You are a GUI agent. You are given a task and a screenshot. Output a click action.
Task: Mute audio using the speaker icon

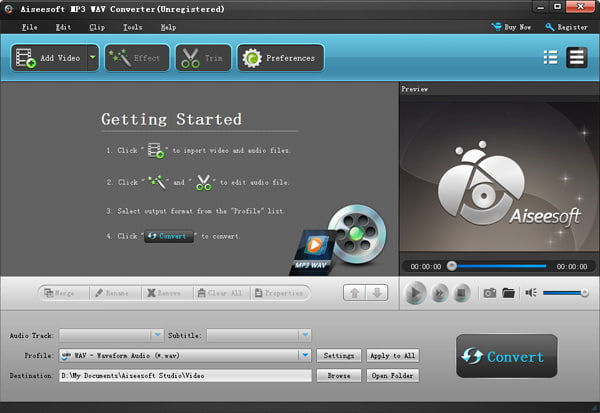531,293
